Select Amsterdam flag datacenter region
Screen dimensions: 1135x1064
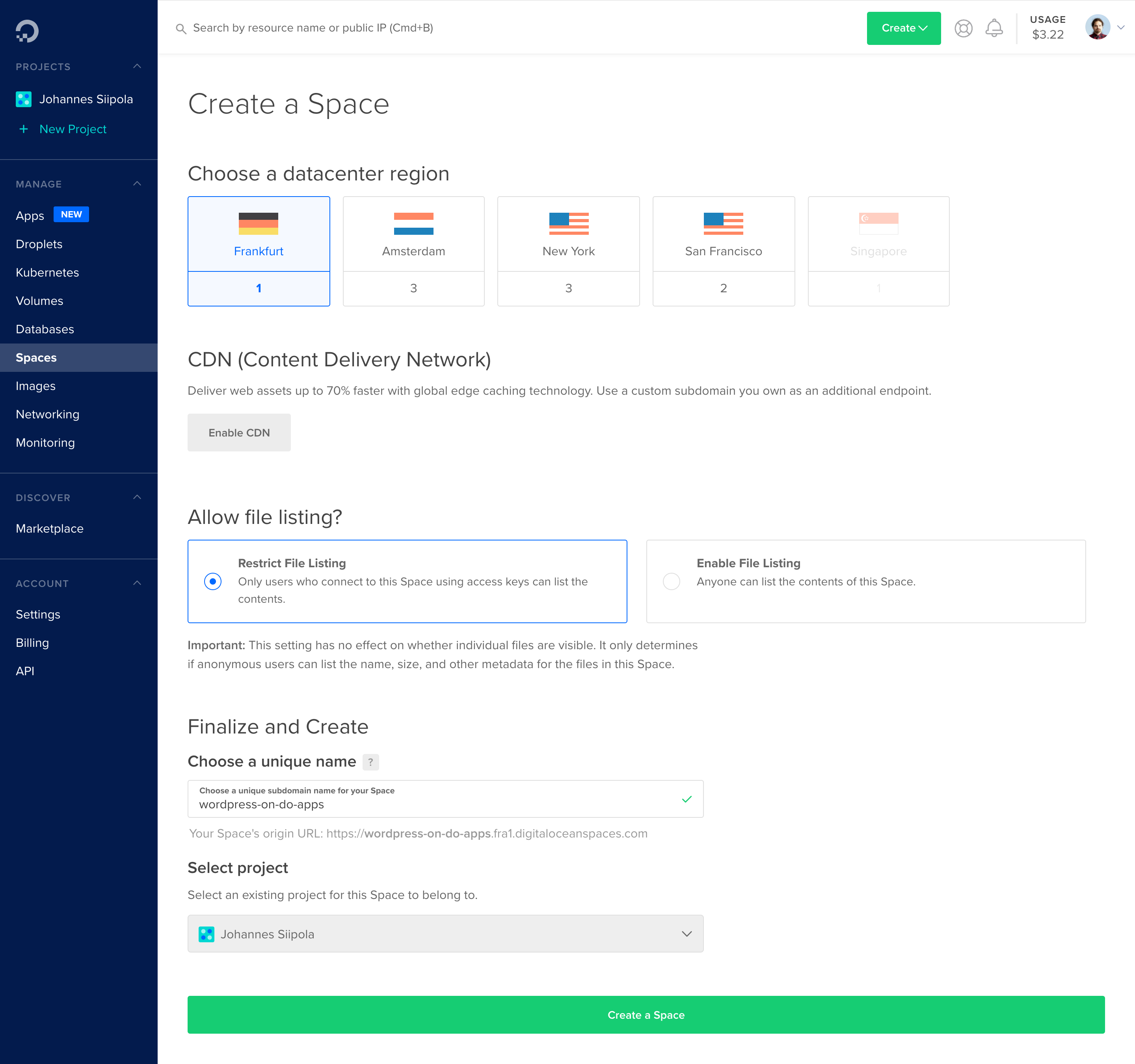413,224
